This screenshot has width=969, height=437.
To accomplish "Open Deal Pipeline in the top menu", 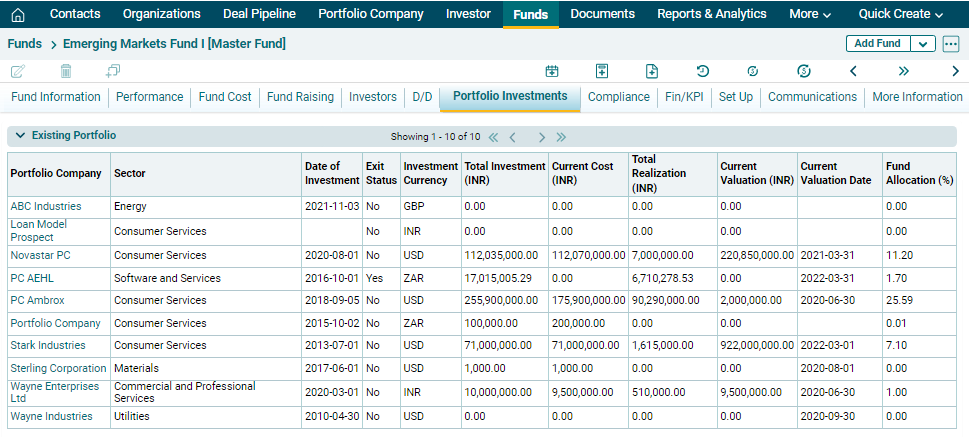I will pos(259,14).
